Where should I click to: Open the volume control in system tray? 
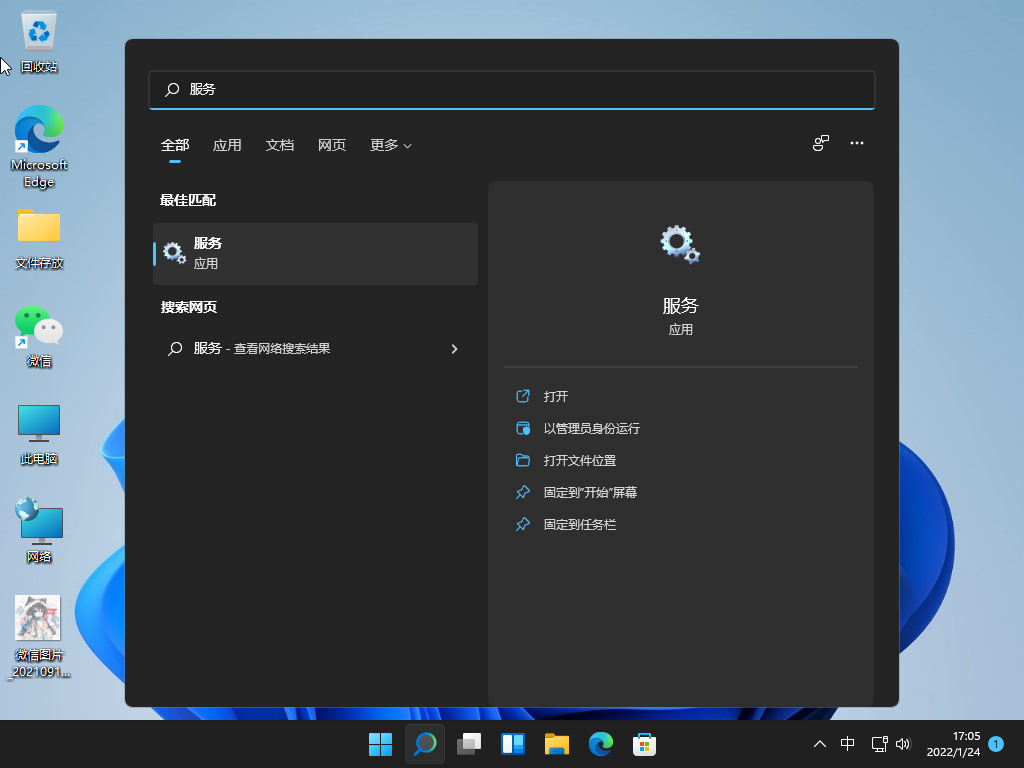point(903,744)
